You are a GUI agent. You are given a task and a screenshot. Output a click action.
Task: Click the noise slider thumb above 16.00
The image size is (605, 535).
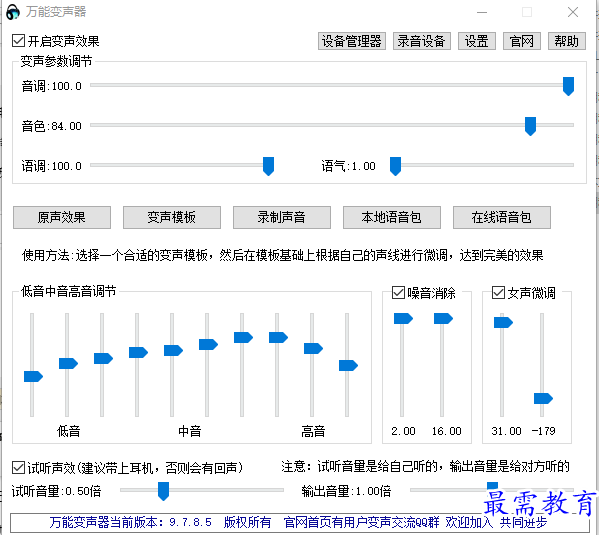(x=443, y=319)
